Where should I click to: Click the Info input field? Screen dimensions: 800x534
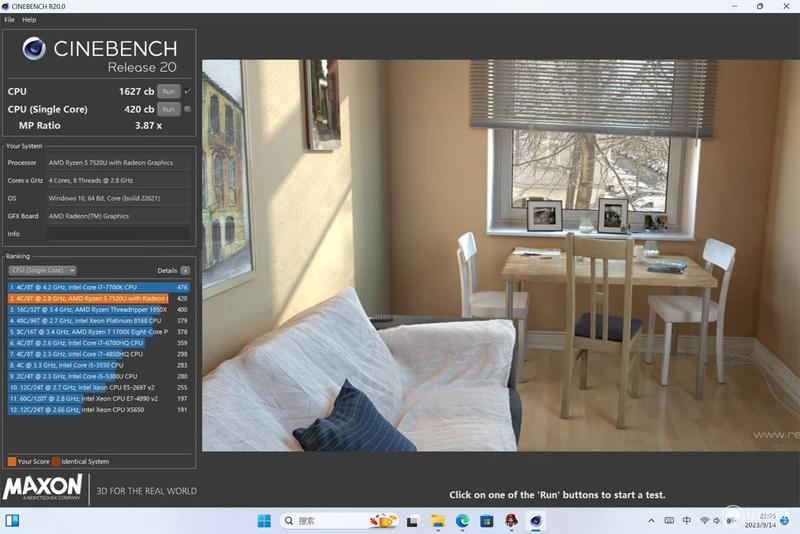[118, 234]
